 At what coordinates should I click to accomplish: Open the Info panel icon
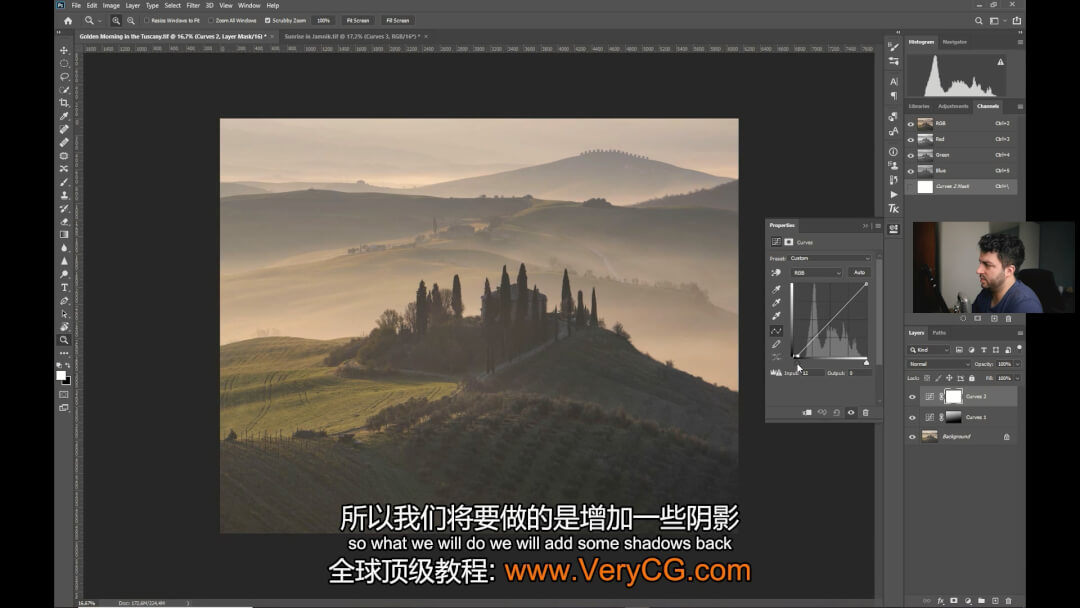(x=893, y=151)
